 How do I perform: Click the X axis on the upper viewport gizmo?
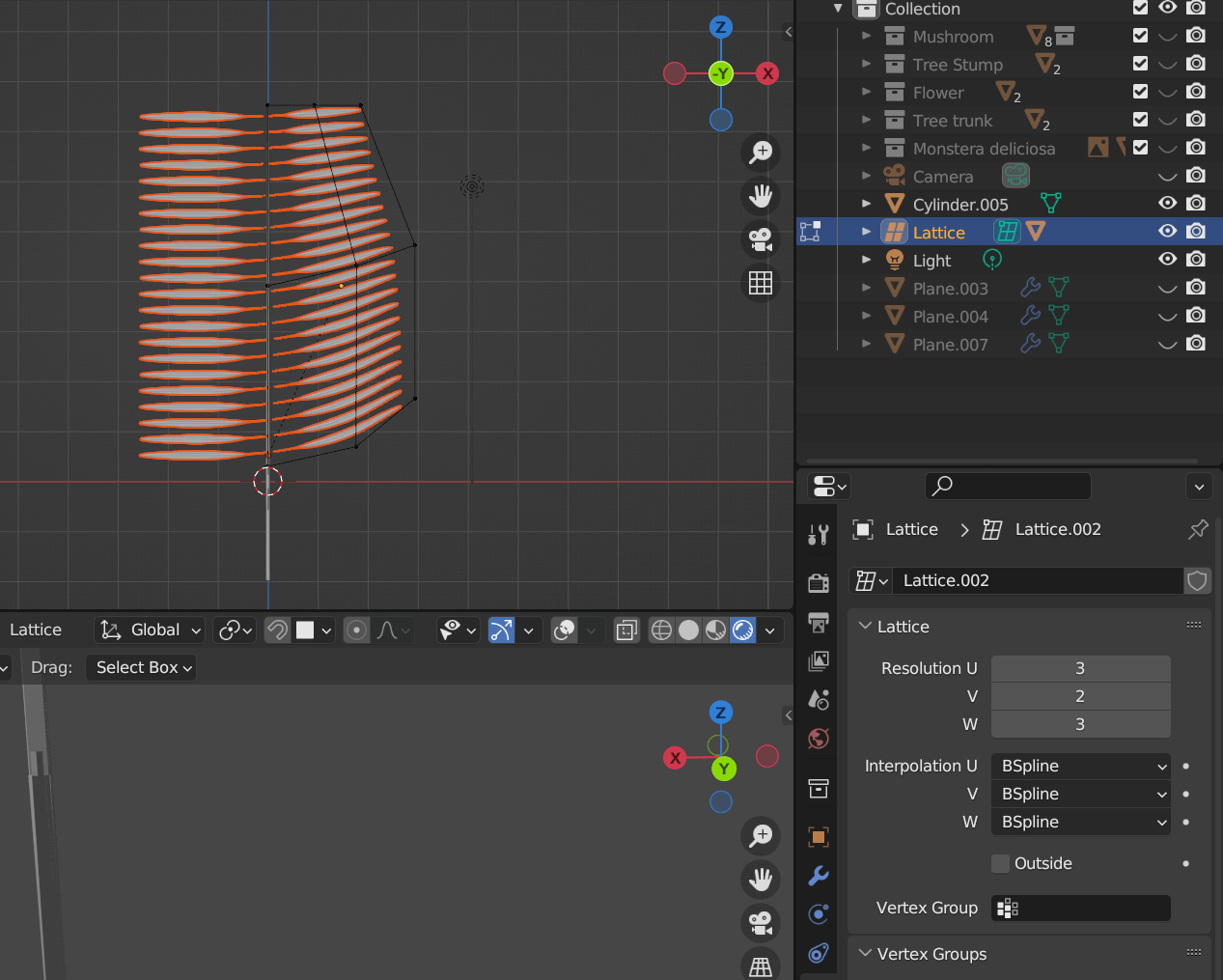point(767,73)
